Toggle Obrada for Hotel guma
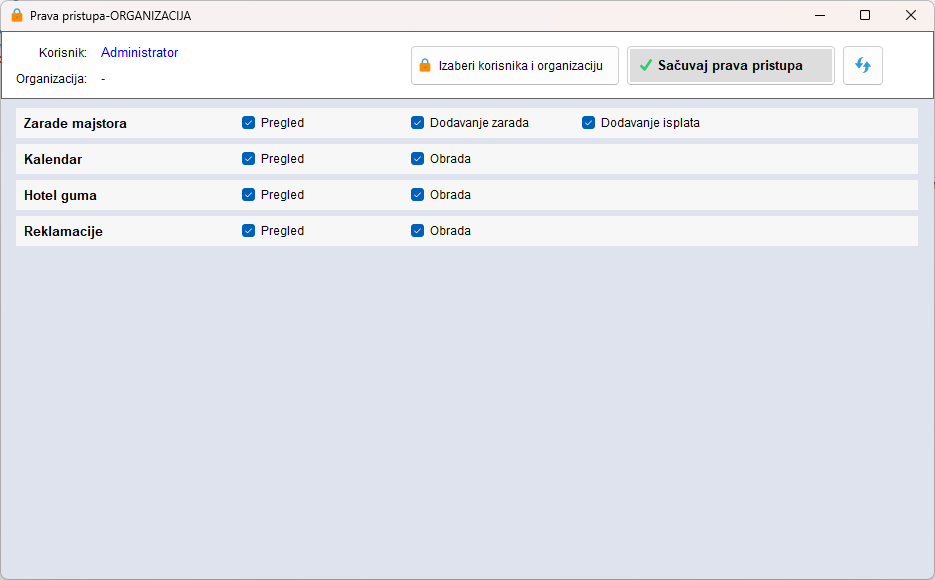This screenshot has height=580, width=935. (417, 195)
